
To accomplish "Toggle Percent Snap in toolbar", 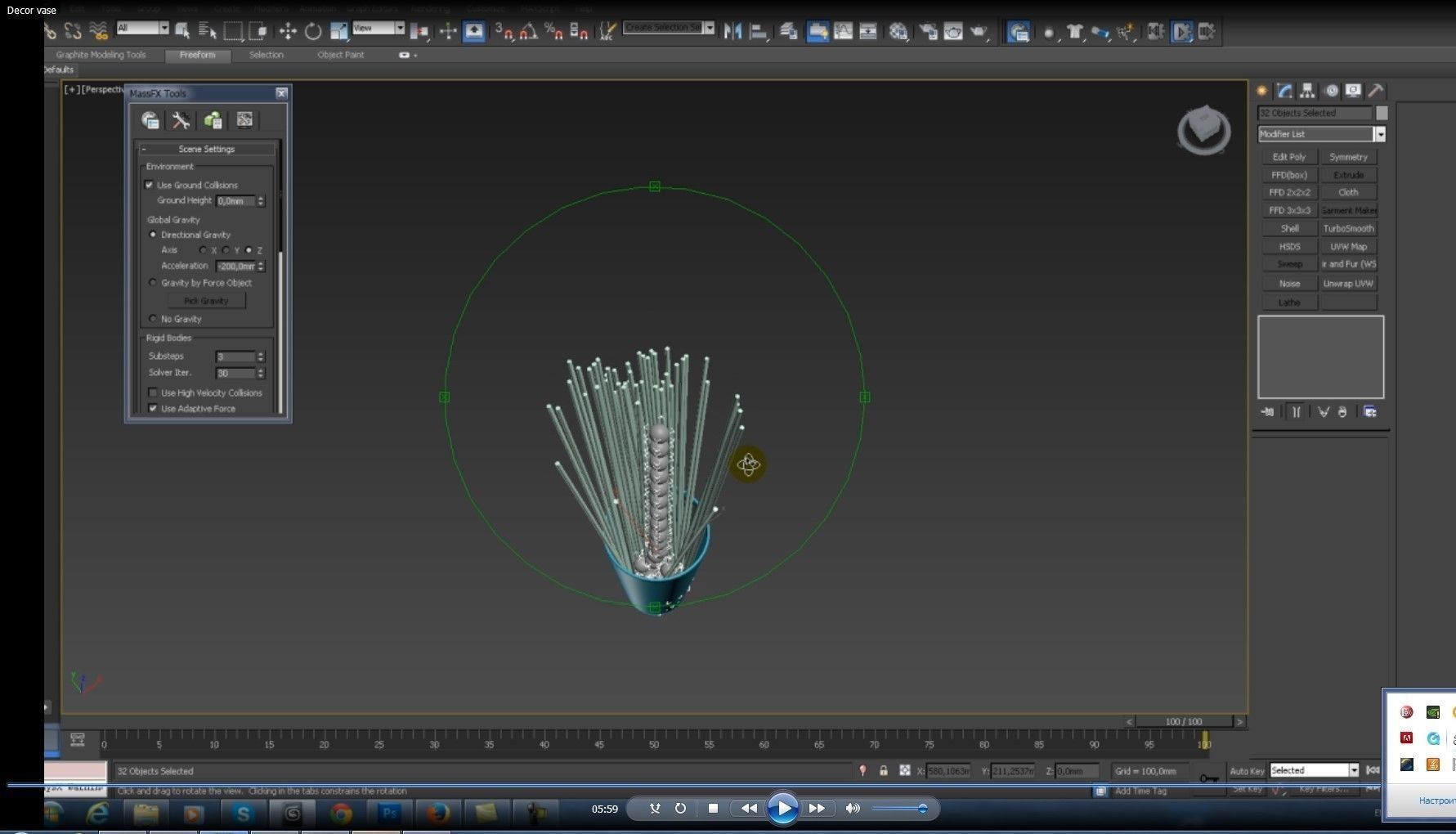I will pyautogui.click(x=553, y=31).
